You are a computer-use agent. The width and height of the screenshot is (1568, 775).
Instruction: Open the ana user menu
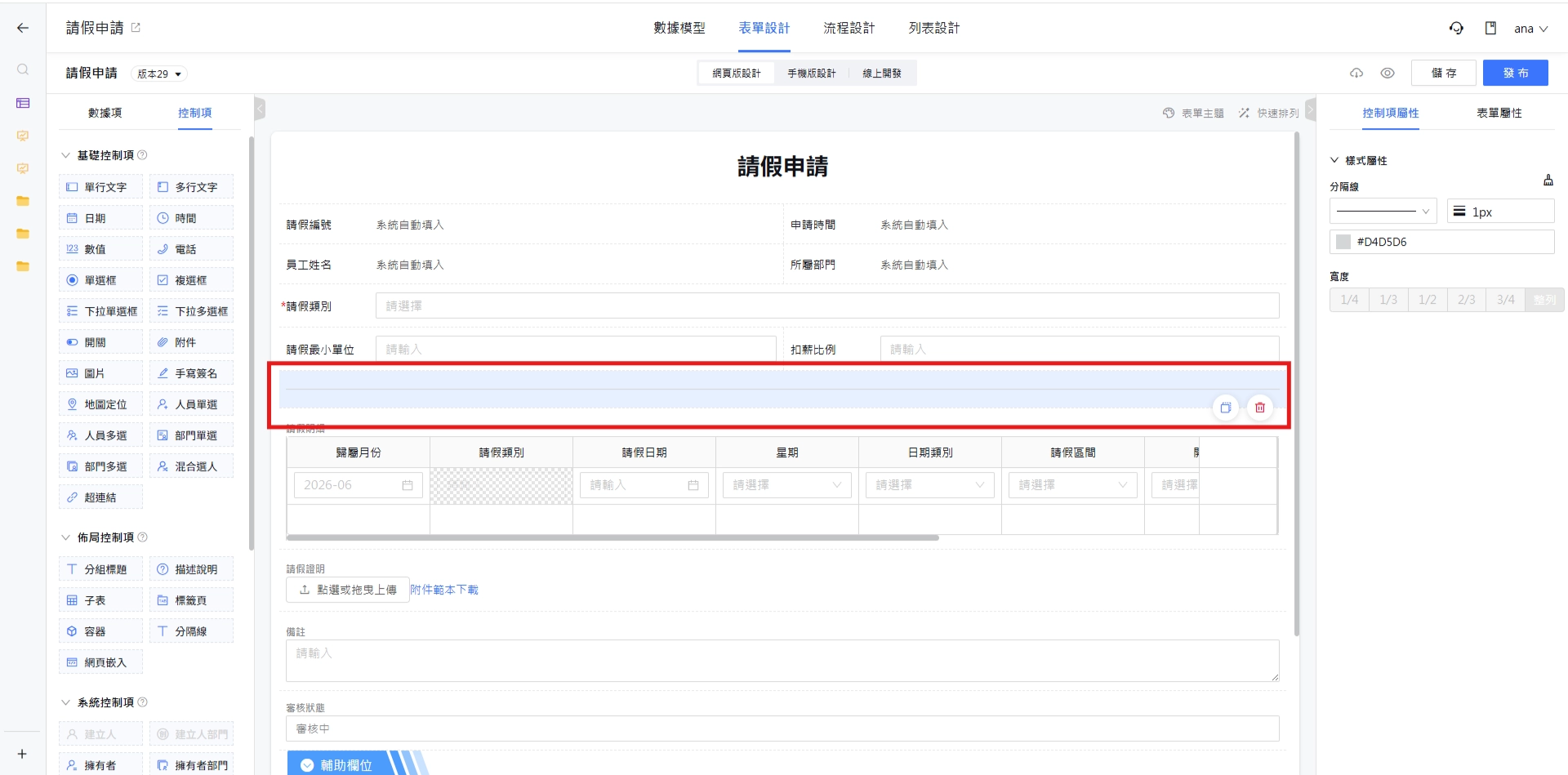coord(1530,29)
